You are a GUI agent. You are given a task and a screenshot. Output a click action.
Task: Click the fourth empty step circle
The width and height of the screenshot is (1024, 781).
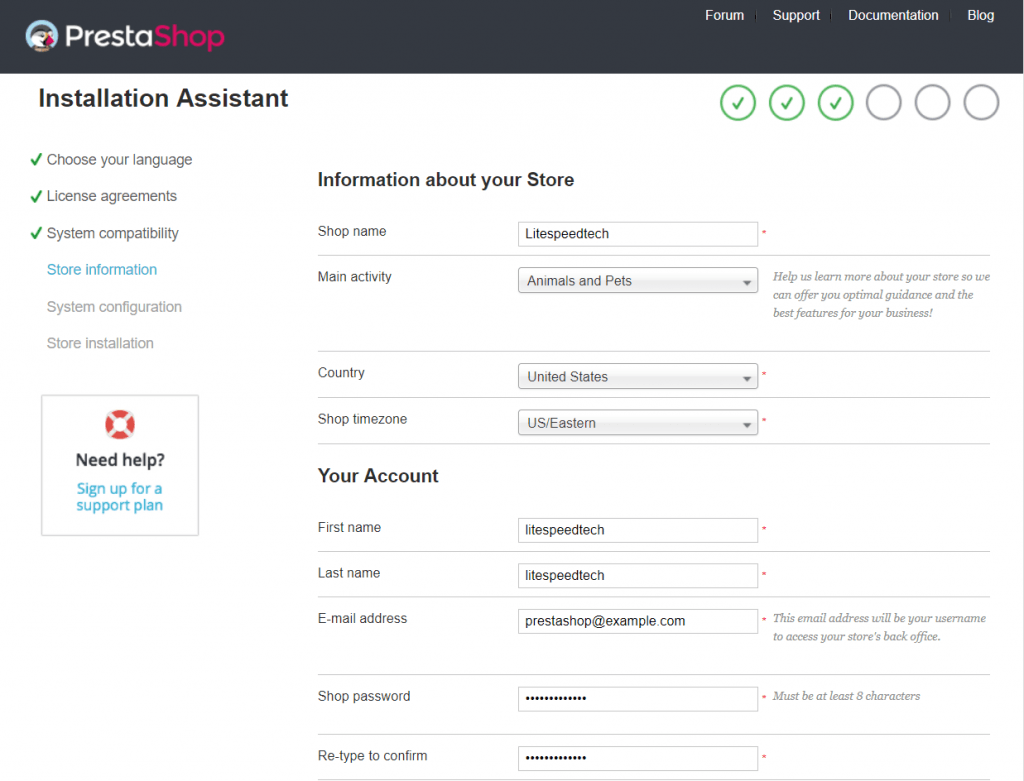point(884,103)
